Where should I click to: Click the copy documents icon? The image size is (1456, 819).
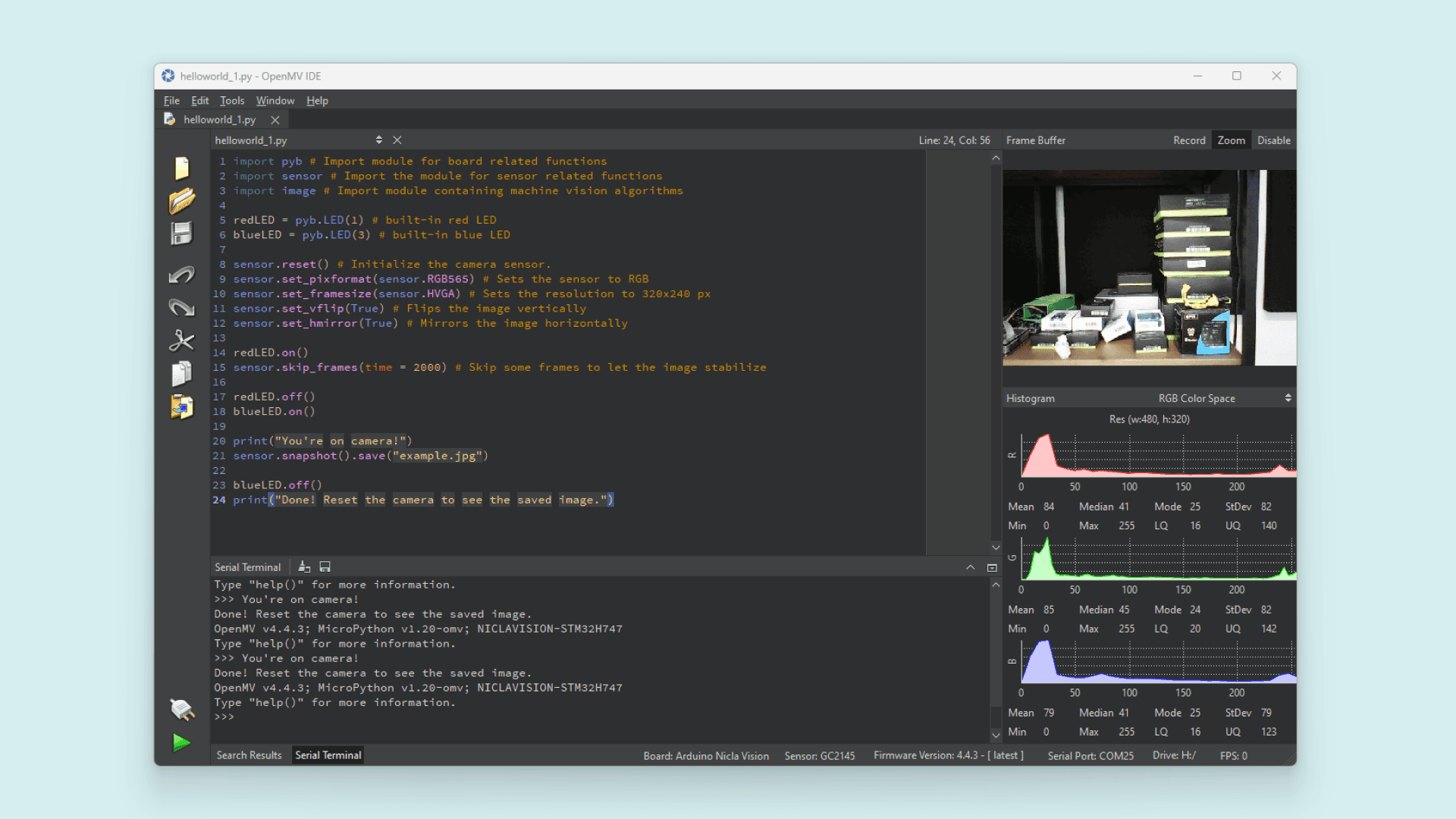[182, 374]
